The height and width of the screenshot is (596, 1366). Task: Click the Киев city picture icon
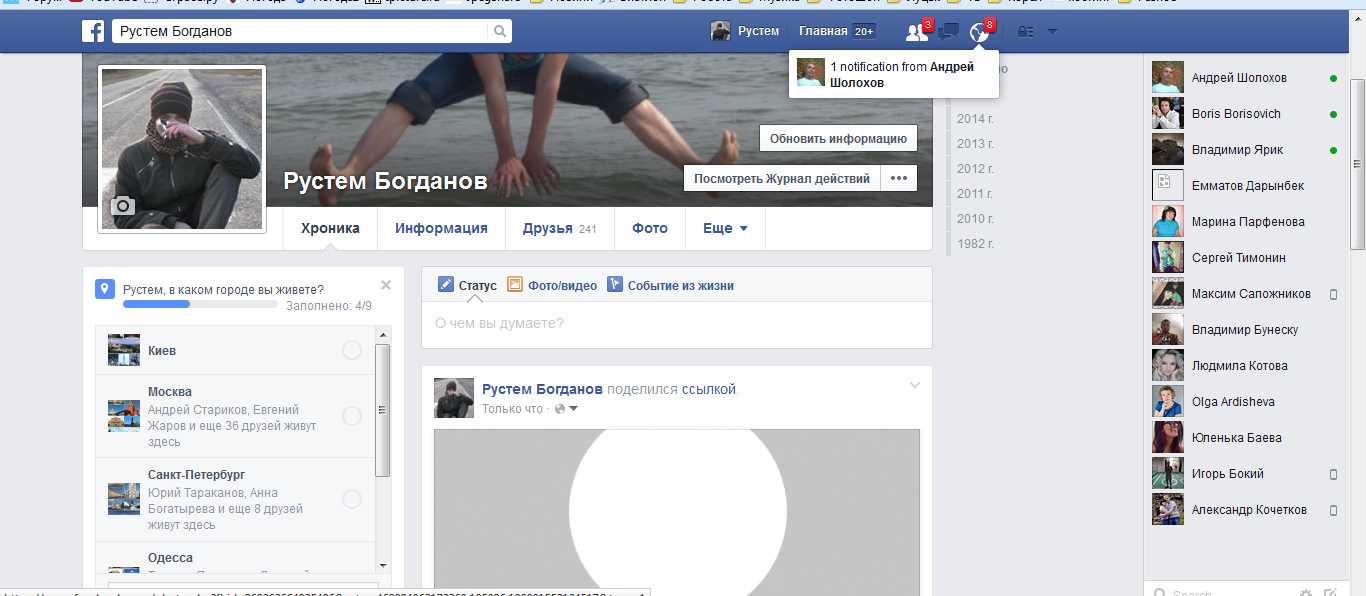tap(124, 350)
